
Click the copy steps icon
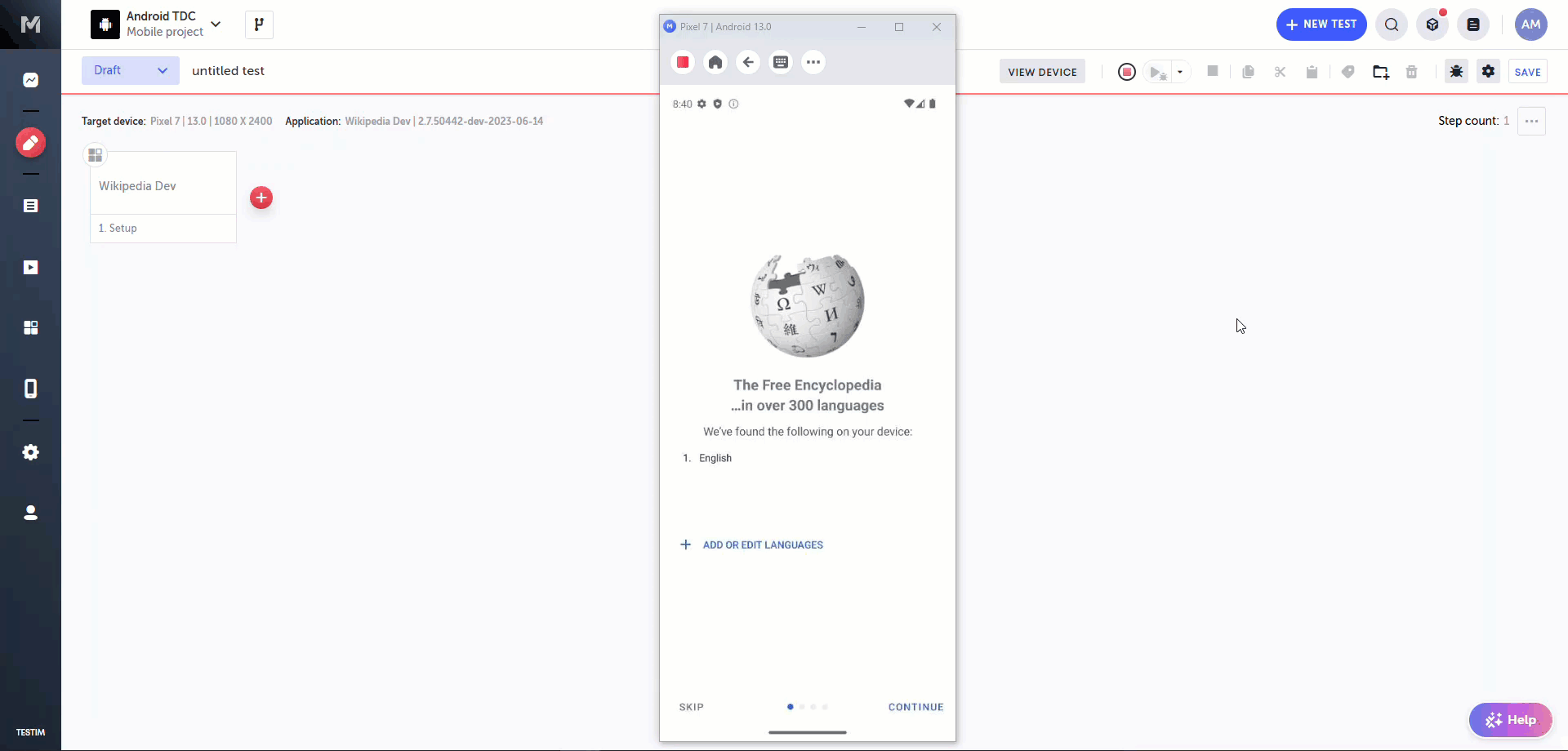click(1248, 72)
